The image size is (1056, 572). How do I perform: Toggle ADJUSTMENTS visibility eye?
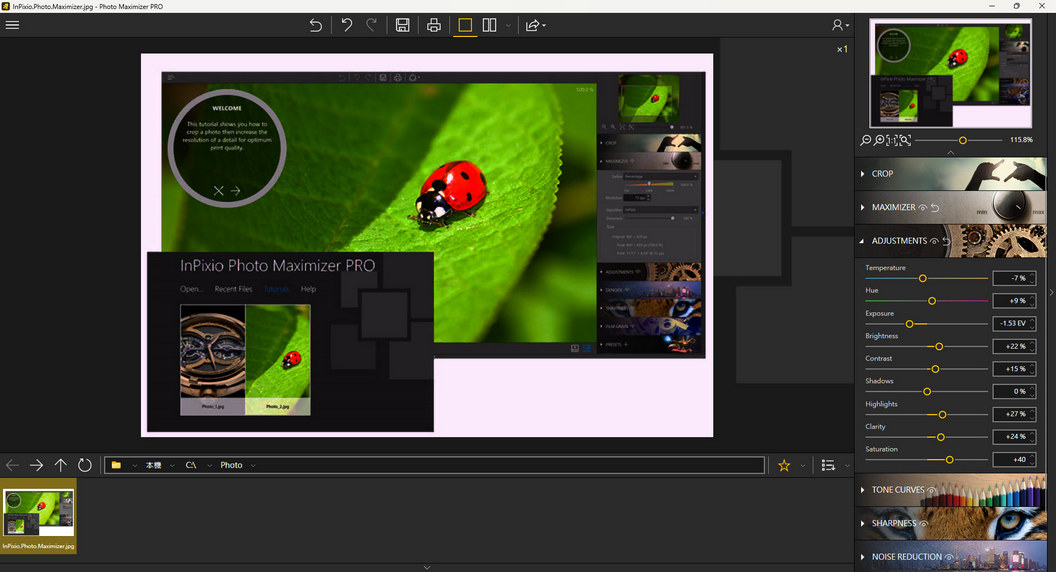934,241
